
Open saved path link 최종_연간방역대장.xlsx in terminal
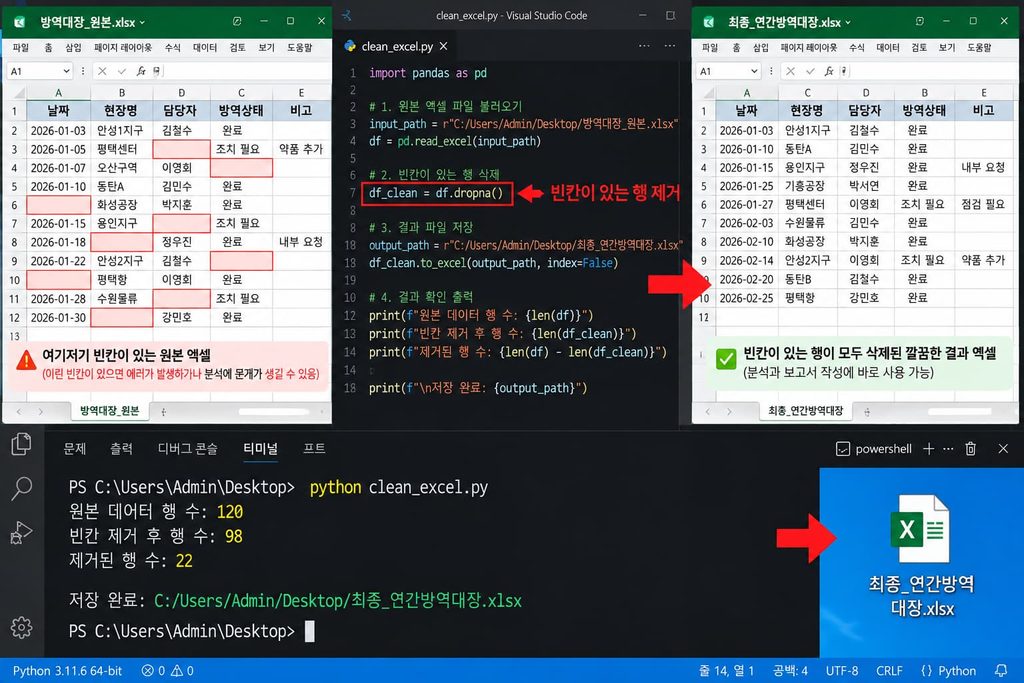[338, 600]
